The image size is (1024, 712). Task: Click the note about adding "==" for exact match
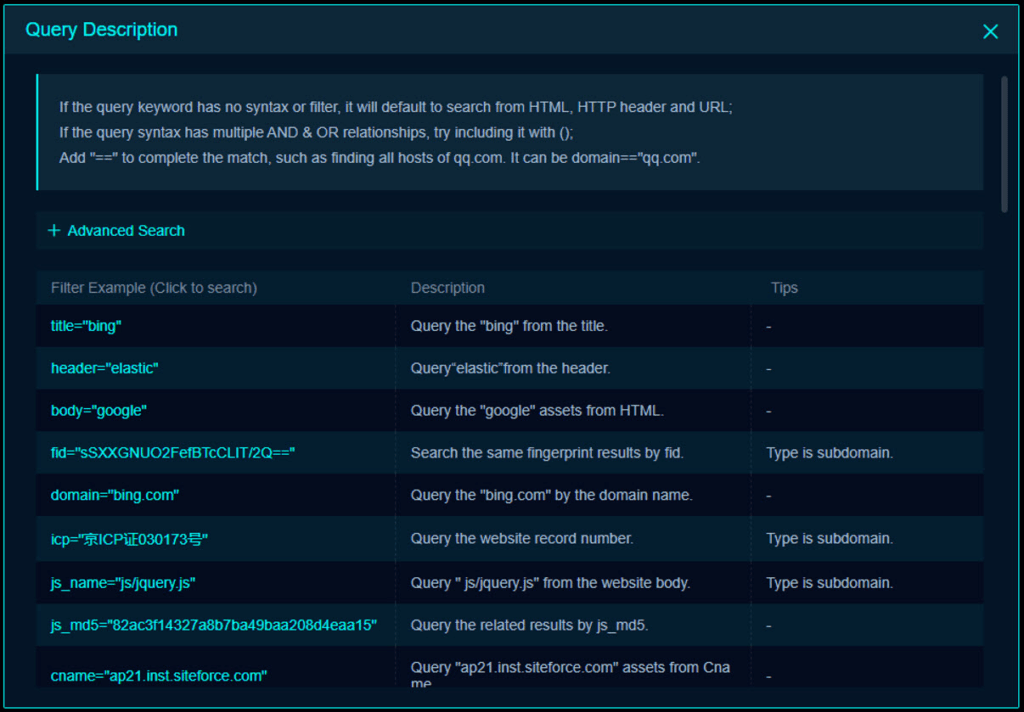click(379, 158)
